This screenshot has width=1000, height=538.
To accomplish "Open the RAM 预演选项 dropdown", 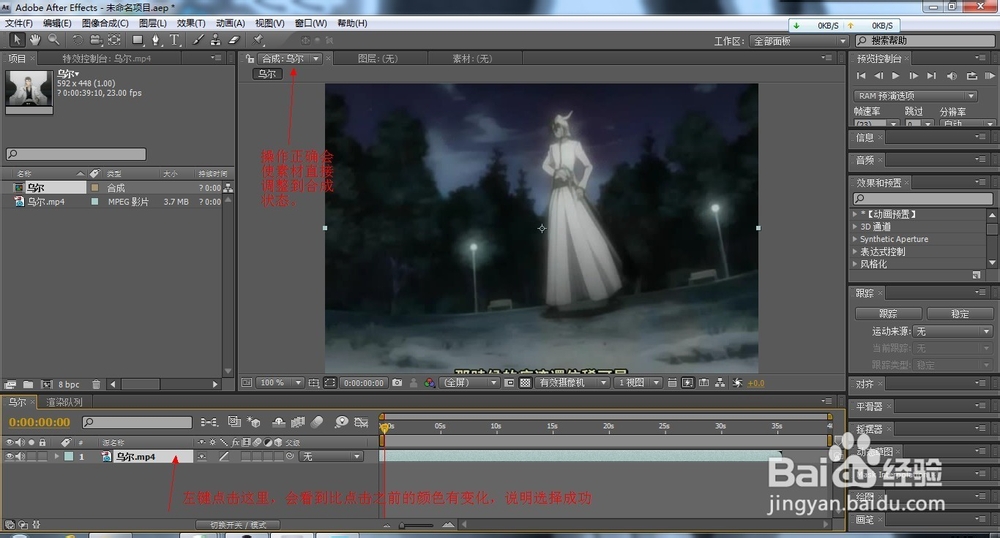I will (x=915, y=96).
